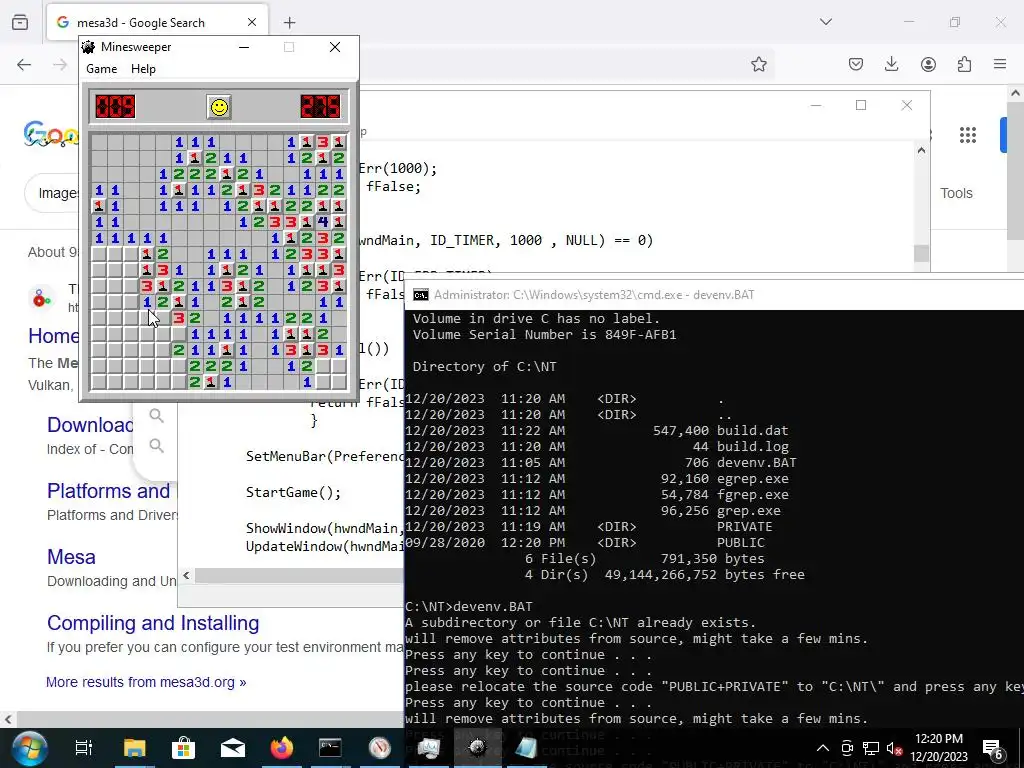Image resolution: width=1024 pixels, height=768 pixels.
Task: Click the code editor vertical scrollbar up arrow
Action: pyautogui.click(x=921, y=151)
